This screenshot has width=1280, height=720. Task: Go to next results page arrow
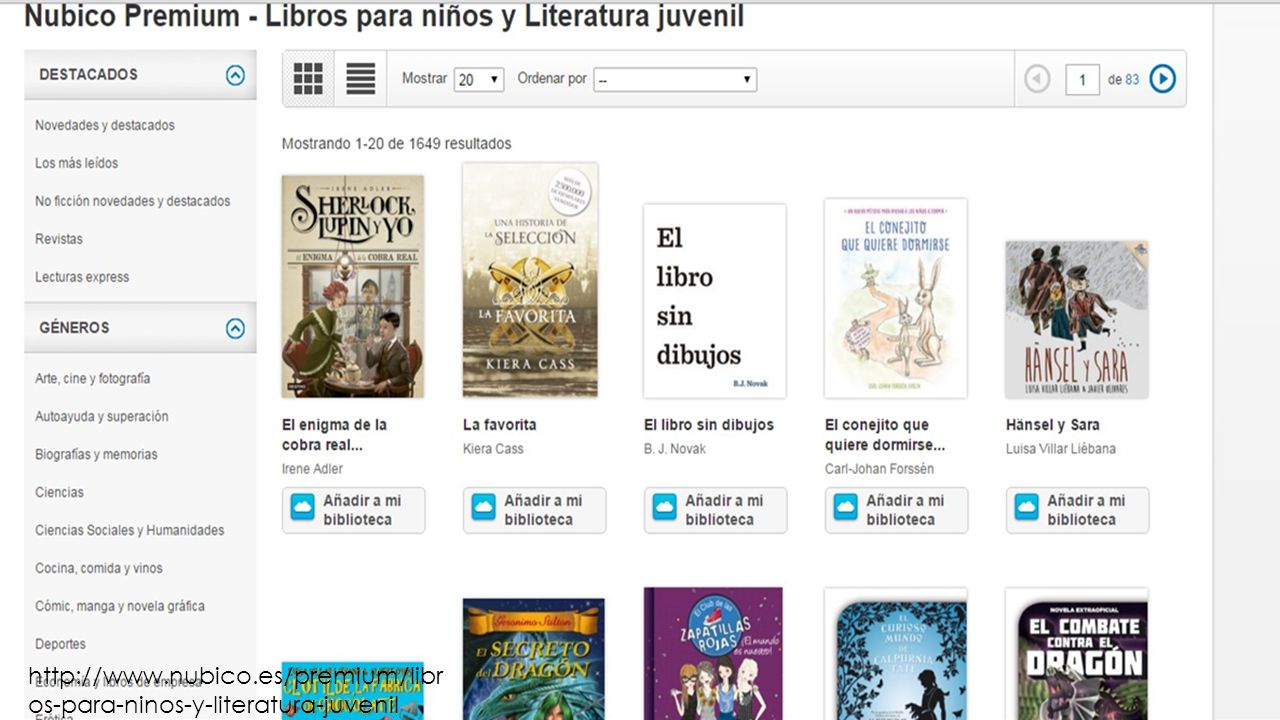[x=1162, y=79]
